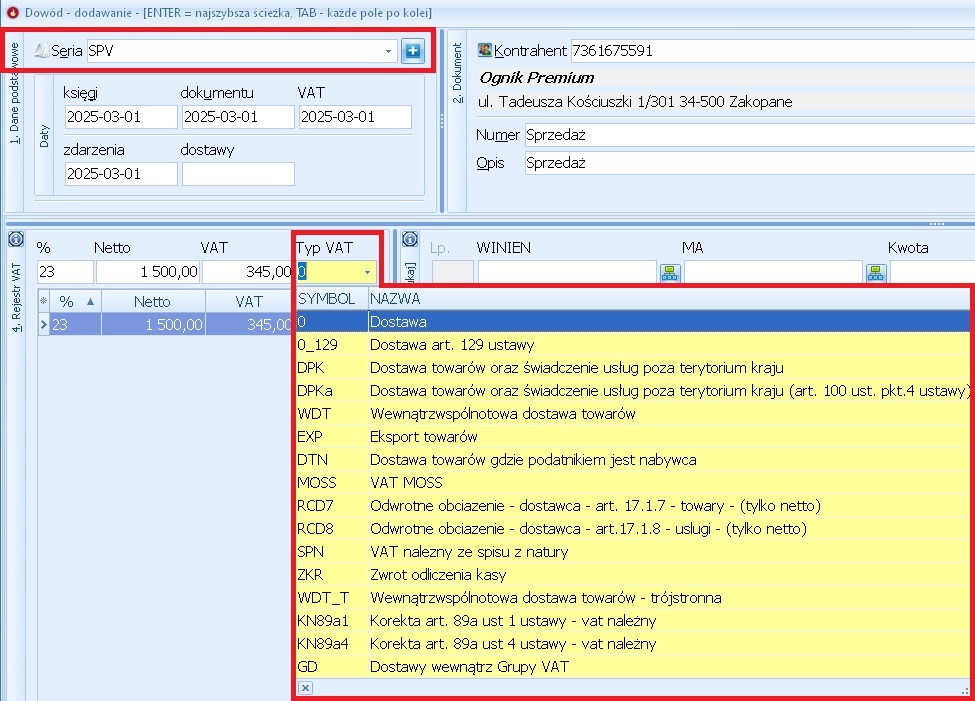
Task: Click the VAT date field
Action: point(355,117)
